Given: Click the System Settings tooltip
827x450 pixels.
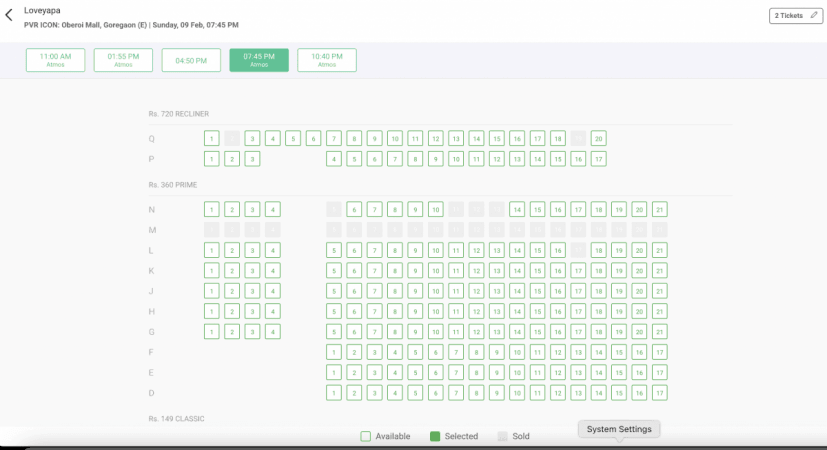Looking at the screenshot, I should pos(619,429).
